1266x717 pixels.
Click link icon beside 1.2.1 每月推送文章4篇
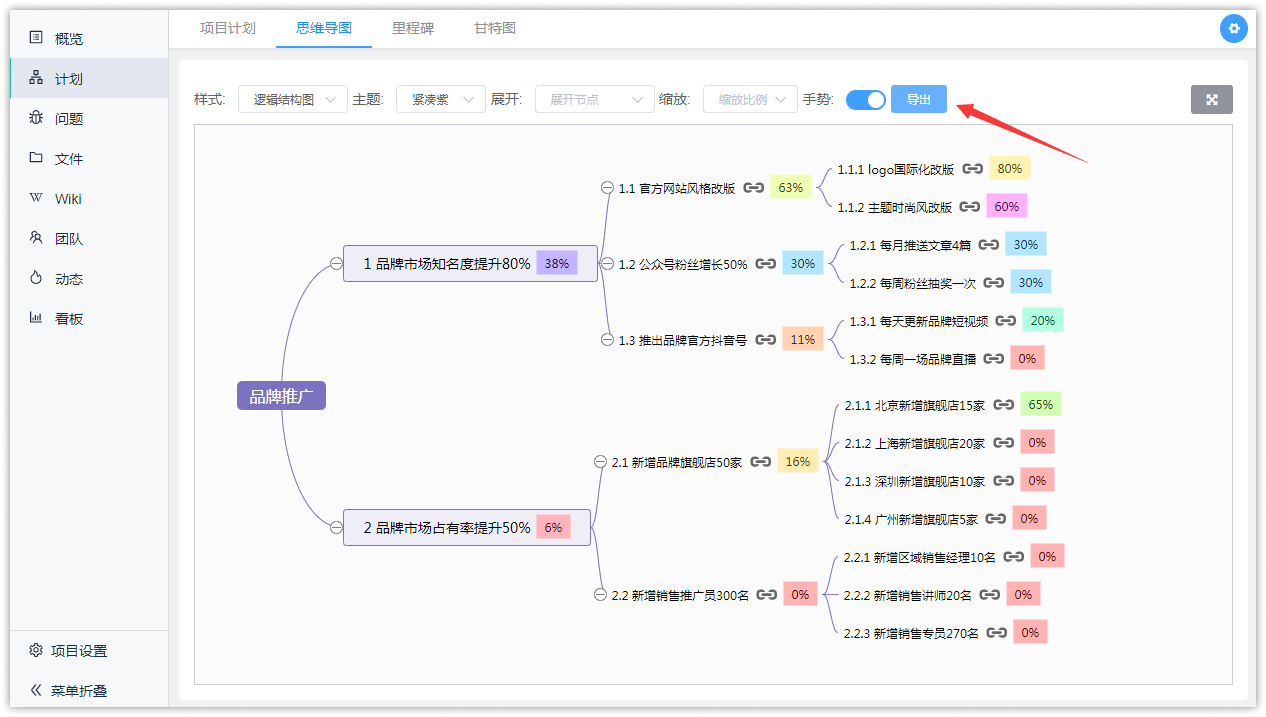(989, 244)
